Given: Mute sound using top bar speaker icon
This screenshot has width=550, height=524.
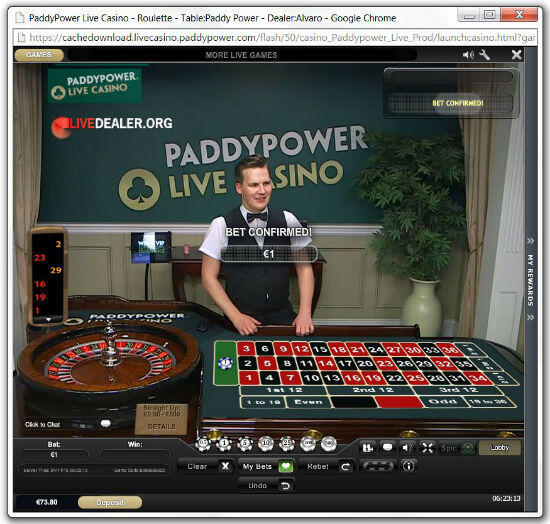Looking at the screenshot, I should 468,55.
